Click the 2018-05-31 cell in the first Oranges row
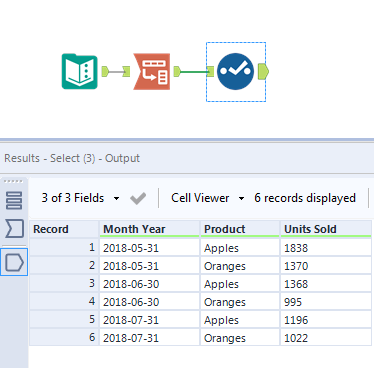 click(150, 266)
